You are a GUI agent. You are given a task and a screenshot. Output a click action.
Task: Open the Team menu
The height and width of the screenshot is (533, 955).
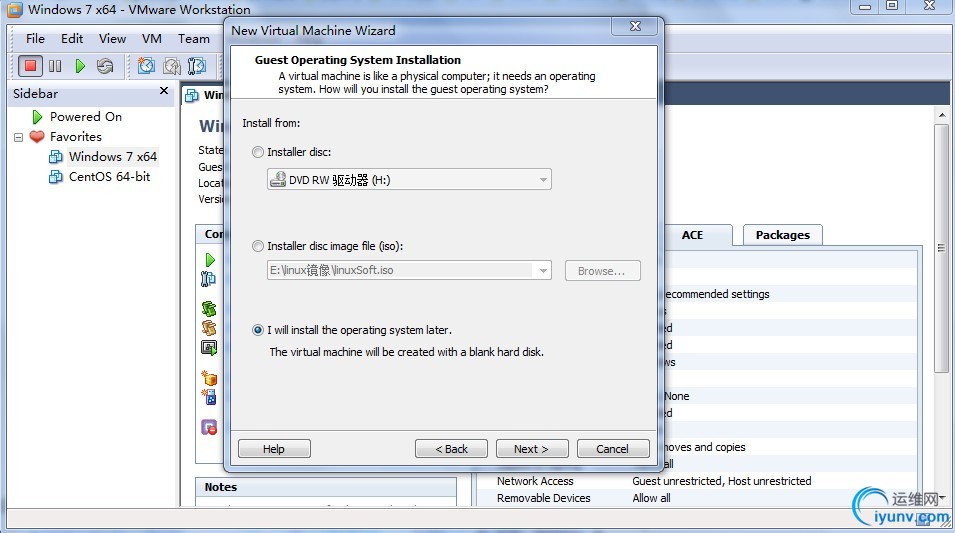194,38
